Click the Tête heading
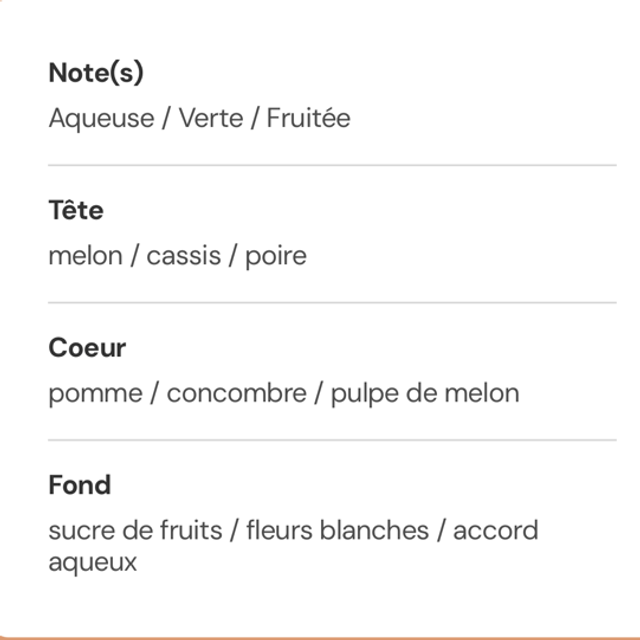This screenshot has width=640, height=640. coord(76,211)
